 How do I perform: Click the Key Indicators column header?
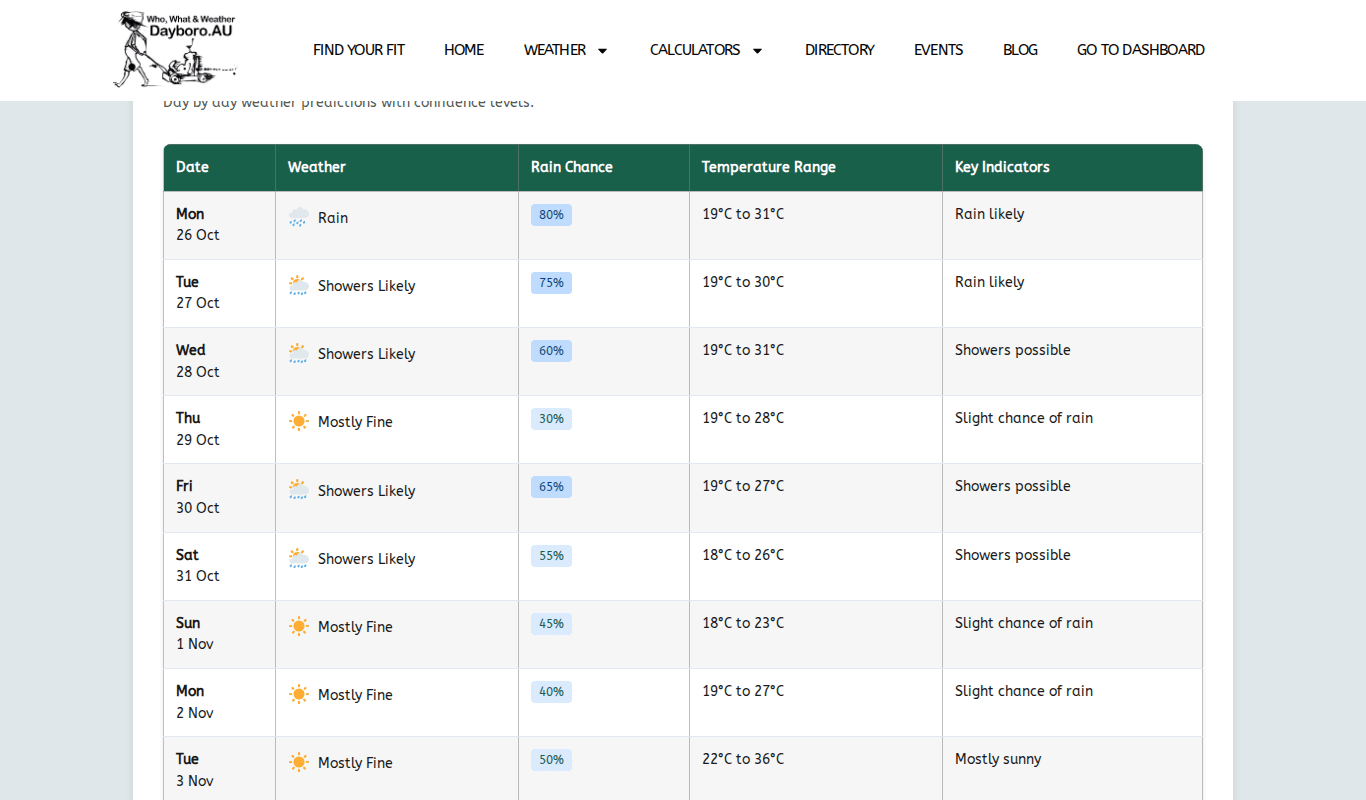[1072, 167]
